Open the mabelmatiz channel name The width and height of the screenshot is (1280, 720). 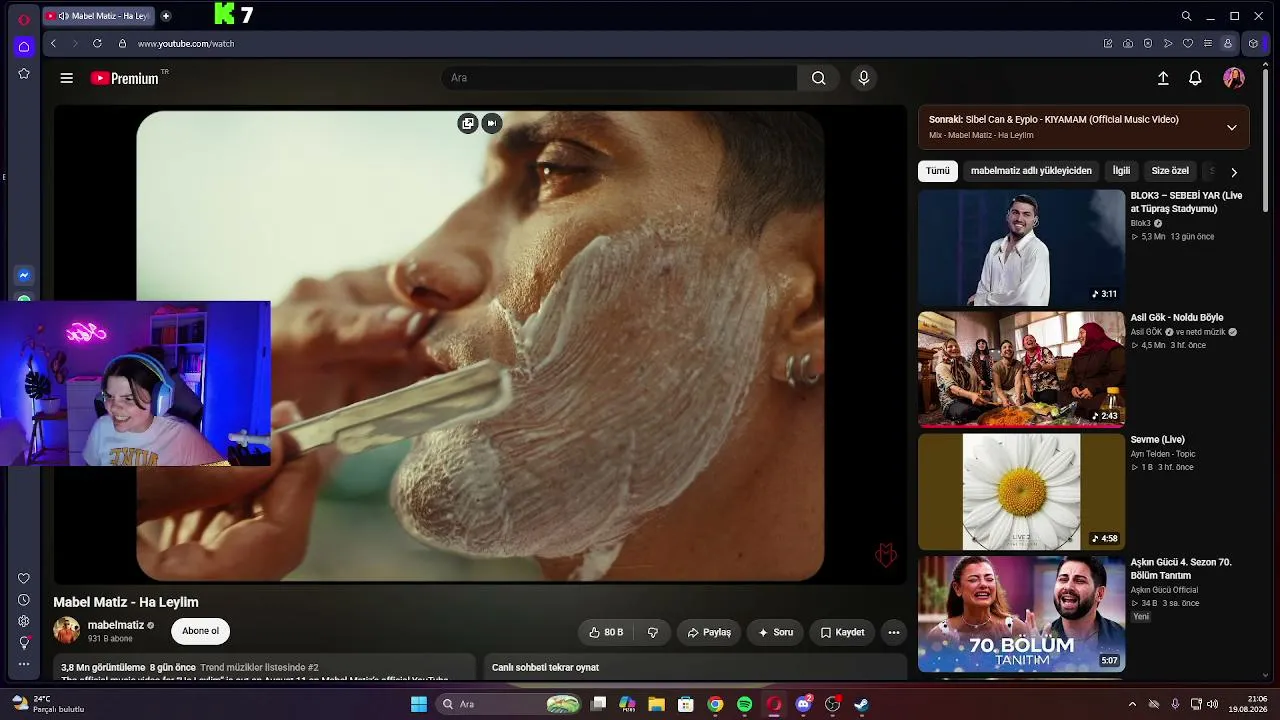[116, 625]
